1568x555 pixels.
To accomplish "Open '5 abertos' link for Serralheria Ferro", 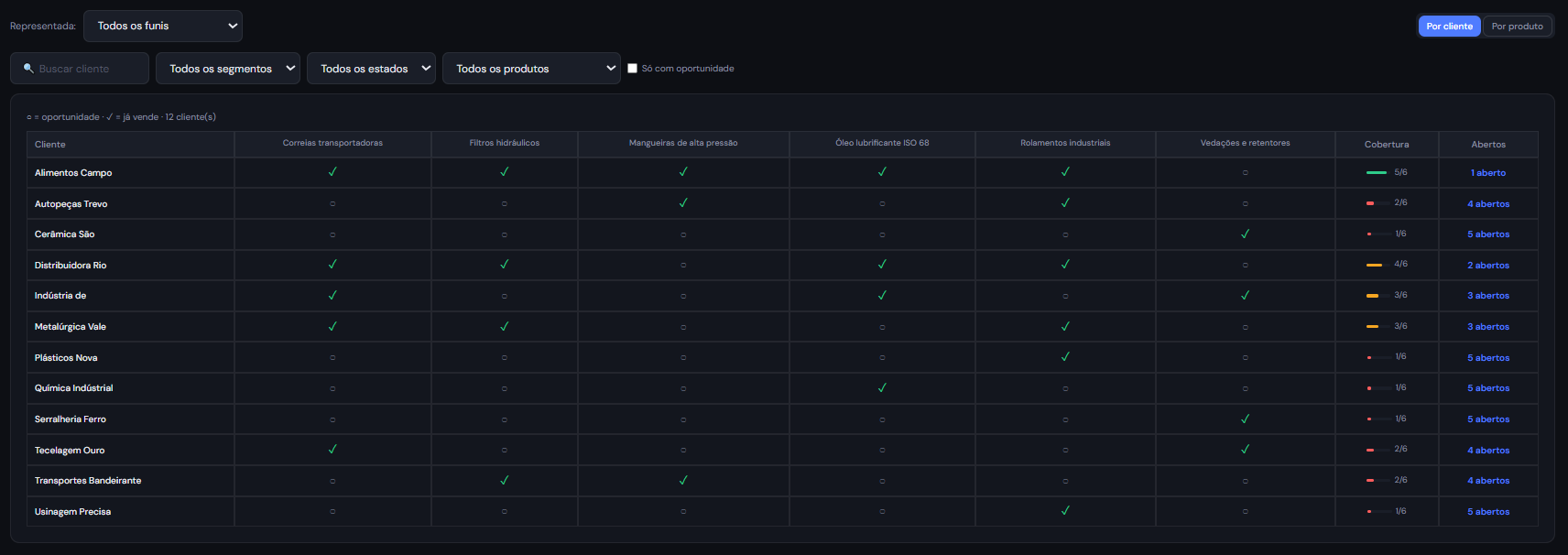I will 1488,419.
